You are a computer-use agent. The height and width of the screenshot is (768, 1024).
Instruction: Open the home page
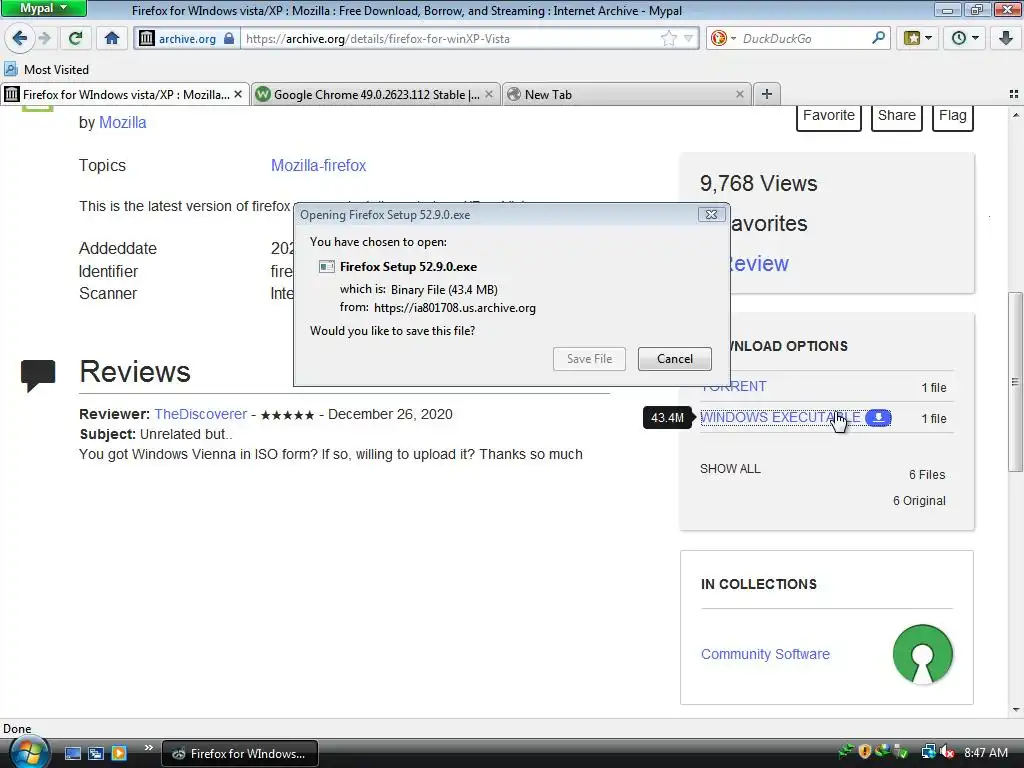click(x=112, y=39)
